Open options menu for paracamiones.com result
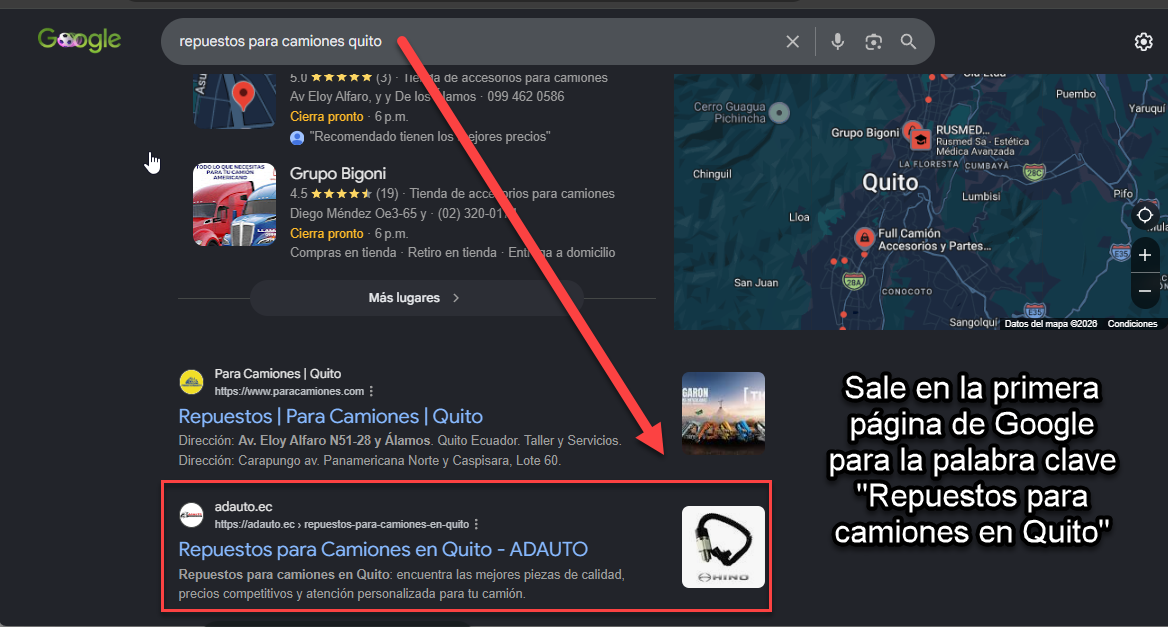 pos(371,391)
